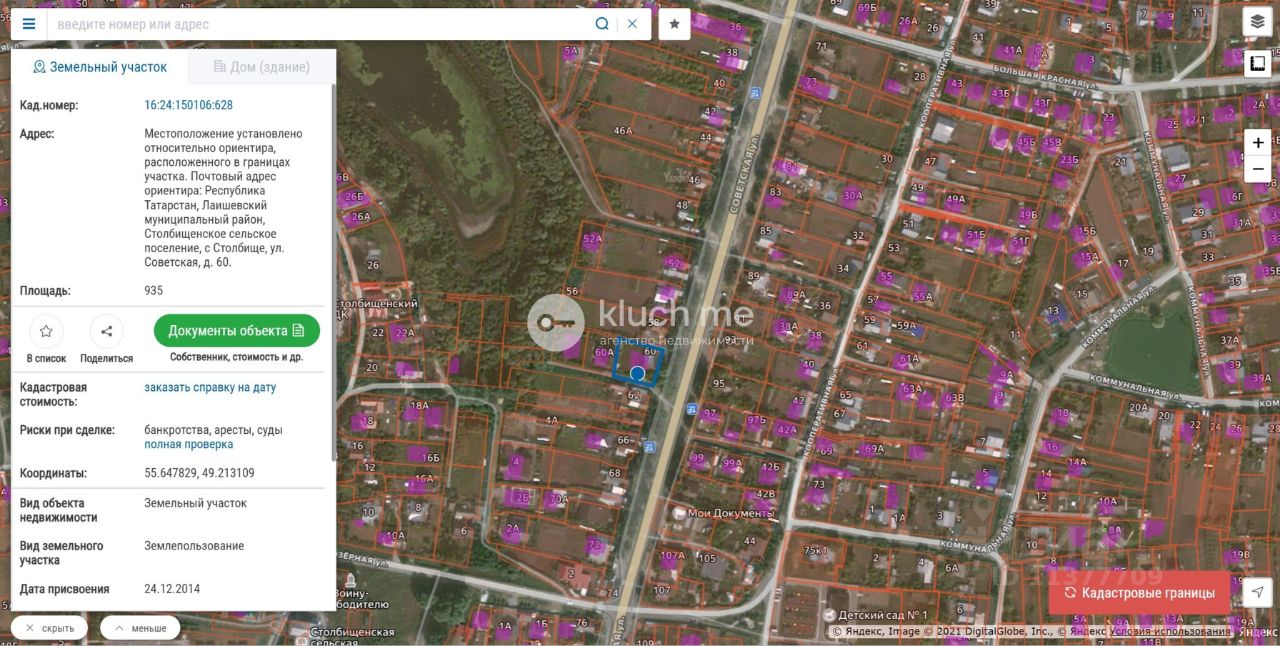Open the Документы объекта button

pos(237,331)
